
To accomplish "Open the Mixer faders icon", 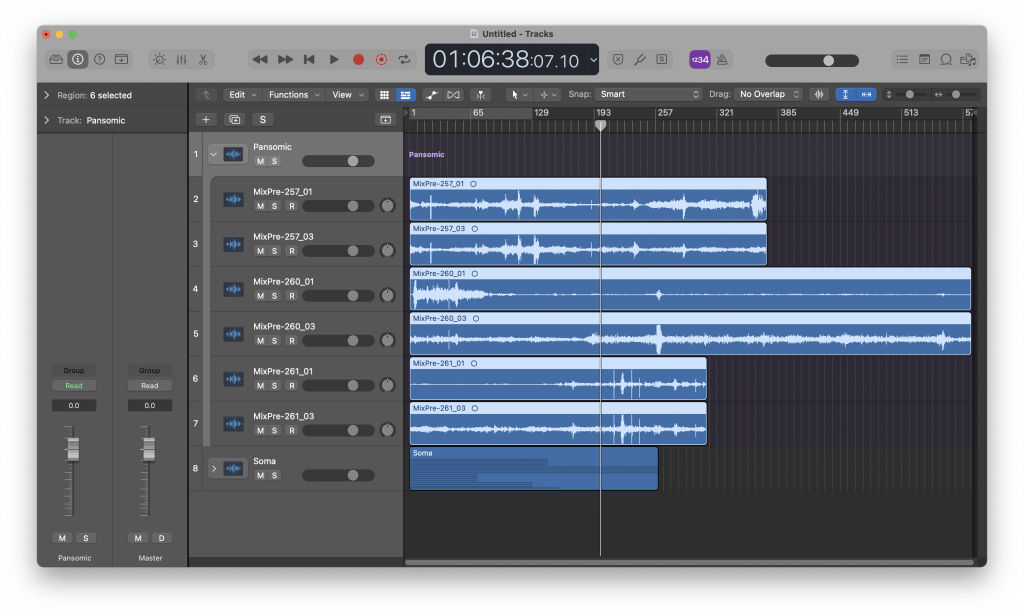I will pyautogui.click(x=182, y=59).
